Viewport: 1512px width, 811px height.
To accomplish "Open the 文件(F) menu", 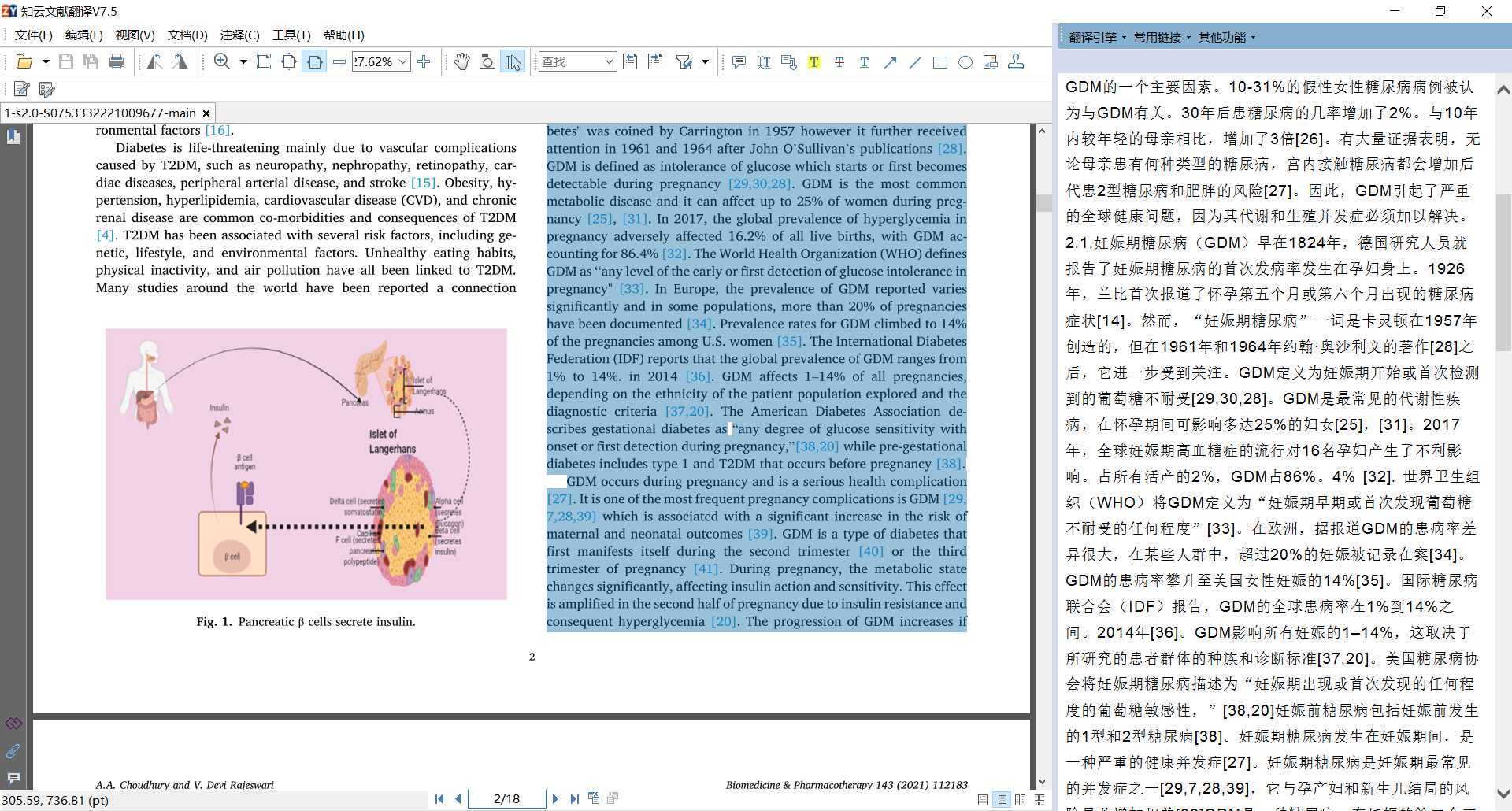I will [33, 35].
